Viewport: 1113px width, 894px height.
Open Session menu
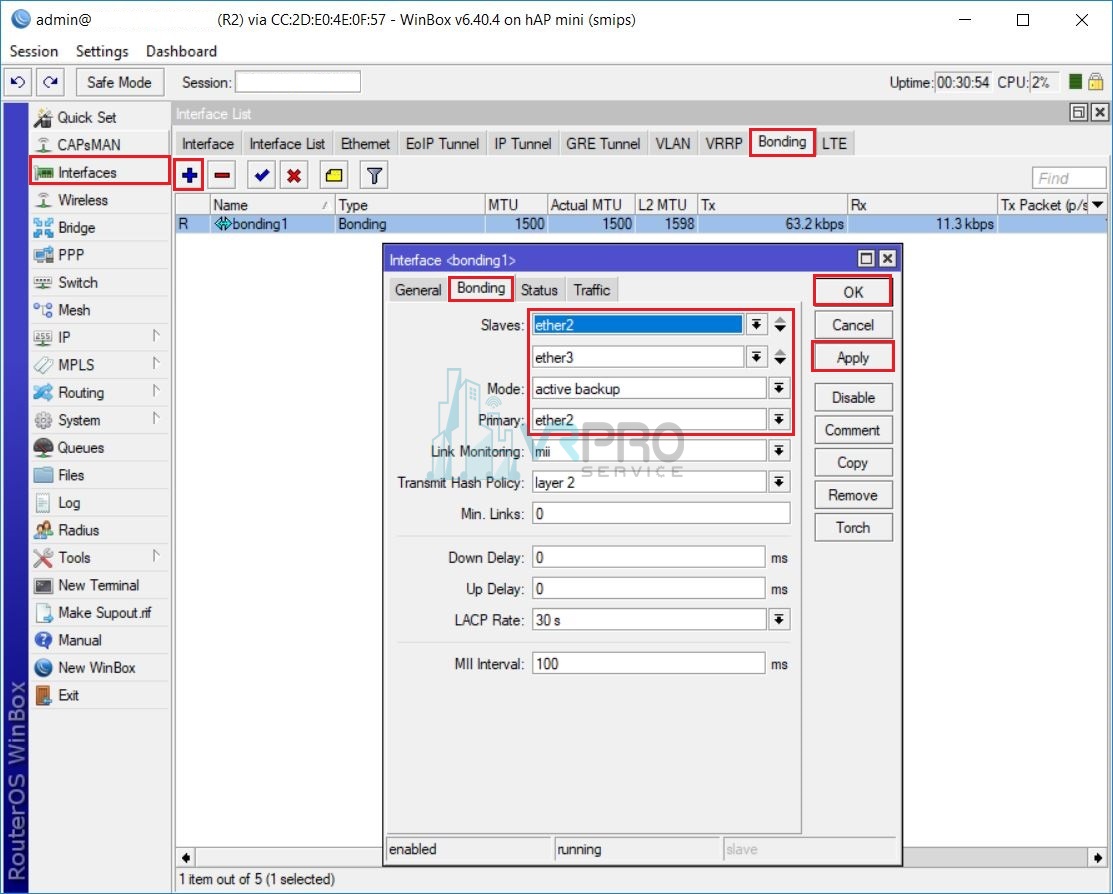tap(33, 51)
